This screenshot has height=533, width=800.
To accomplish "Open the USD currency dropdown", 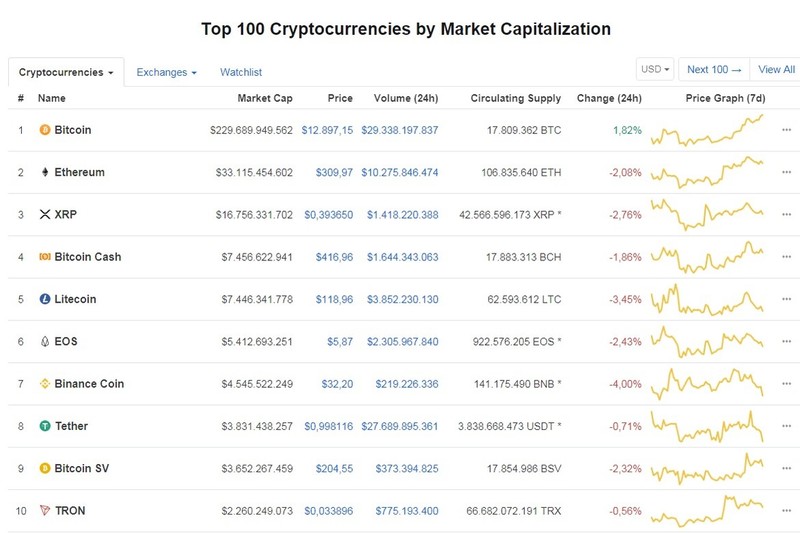I will (655, 69).
